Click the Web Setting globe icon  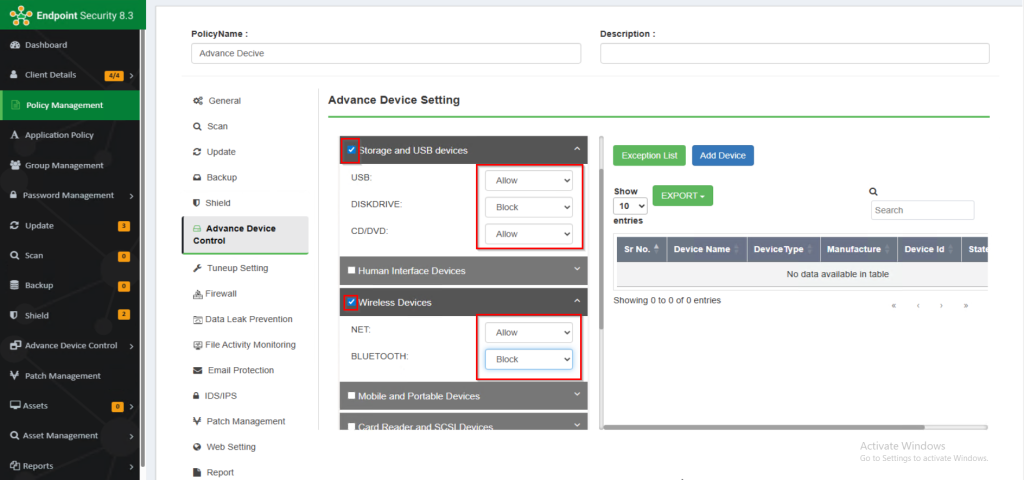198,447
